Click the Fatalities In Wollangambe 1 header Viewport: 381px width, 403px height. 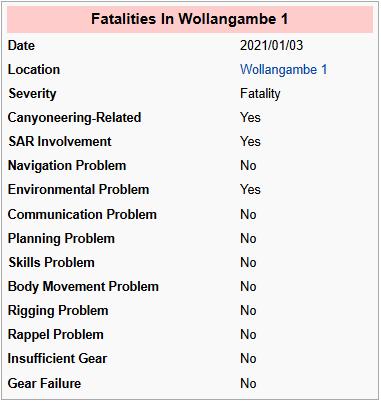coord(190,19)
